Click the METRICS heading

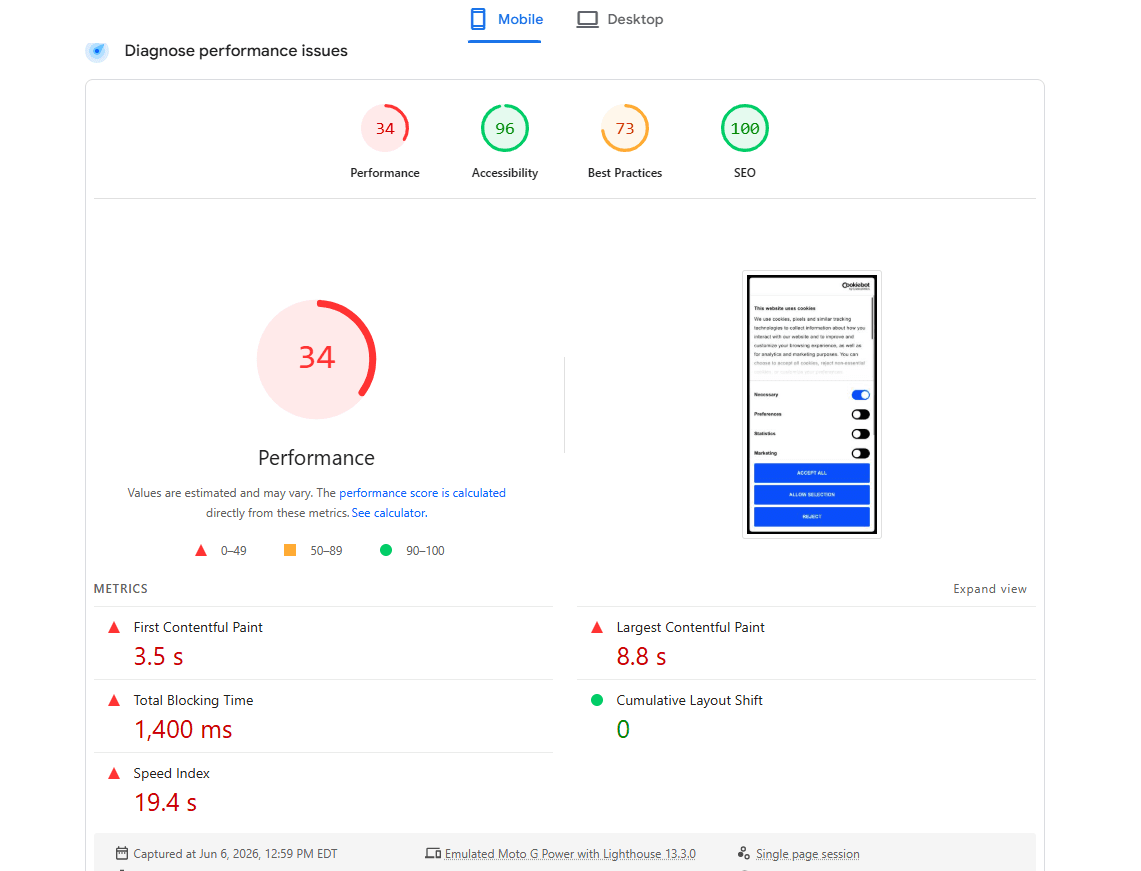pos(121,589)
